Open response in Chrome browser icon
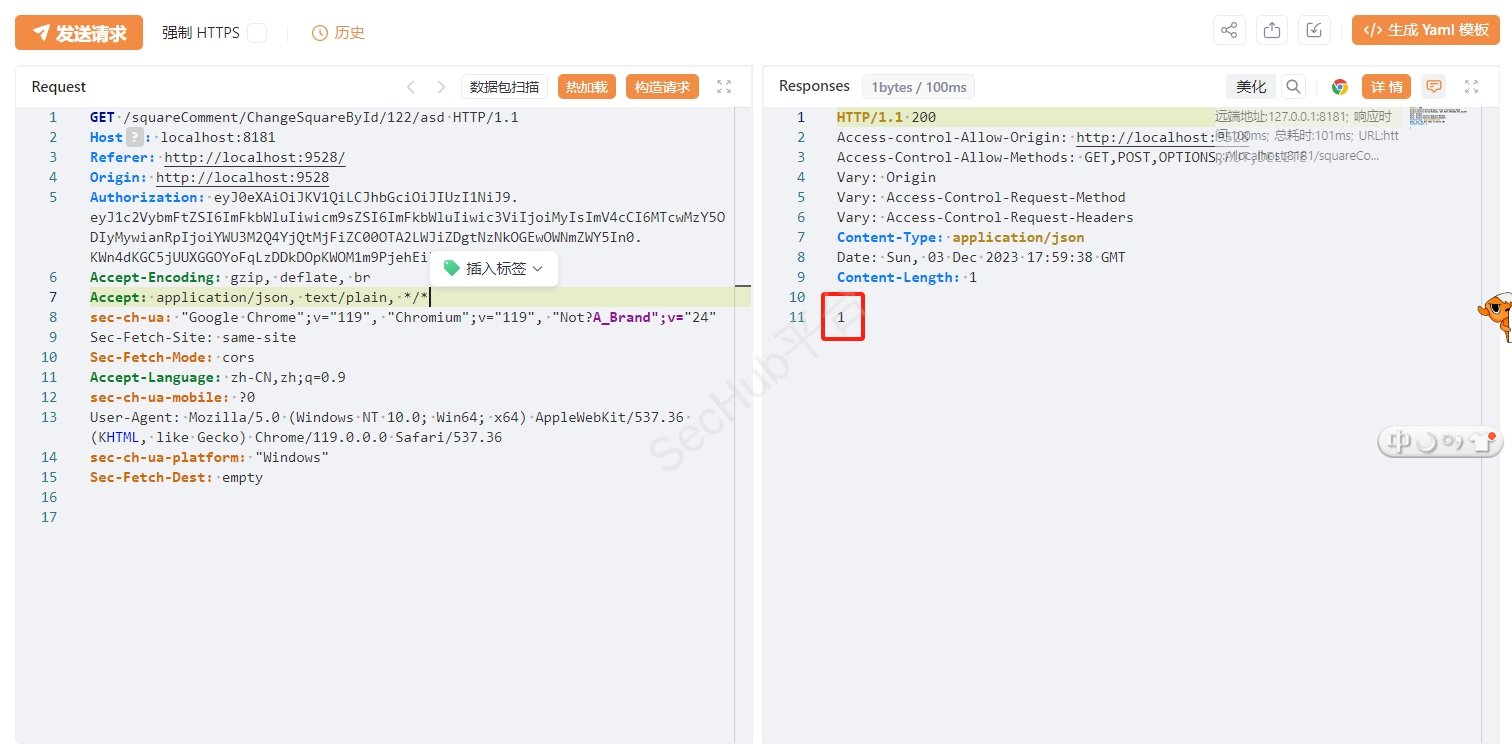 (1339, 87)
